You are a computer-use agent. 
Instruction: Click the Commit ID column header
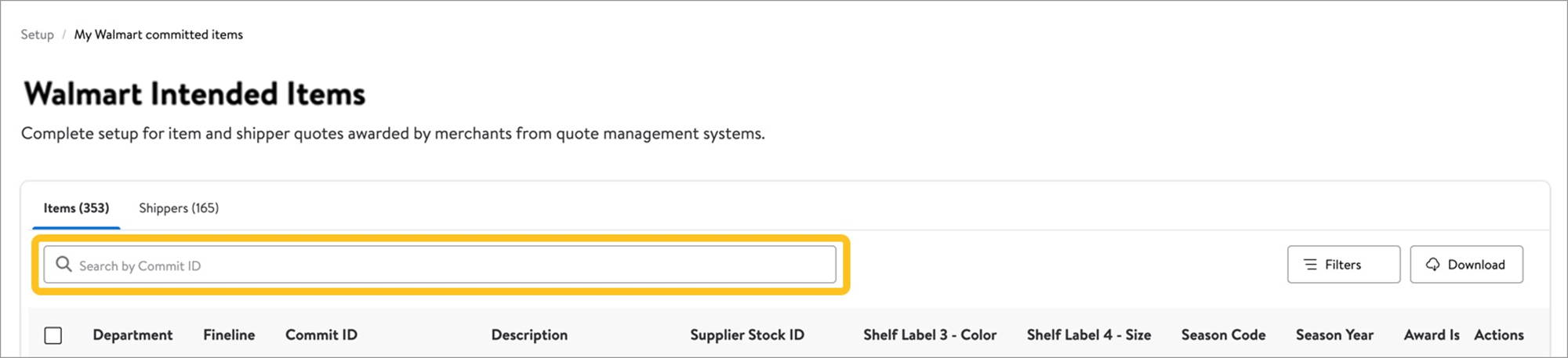(x=321, y=334)
